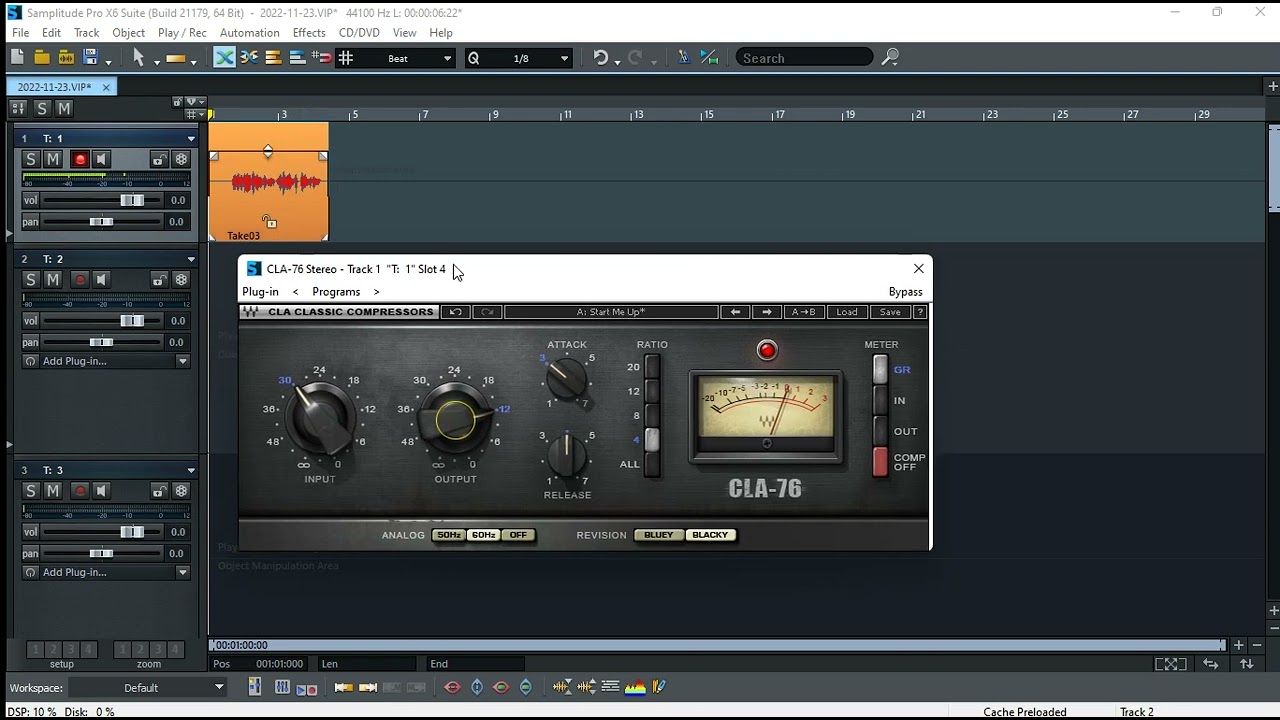This screenshot has height=720, width=1280.
Task: Click the A→B compare button
Action: [x=804, y=312]
